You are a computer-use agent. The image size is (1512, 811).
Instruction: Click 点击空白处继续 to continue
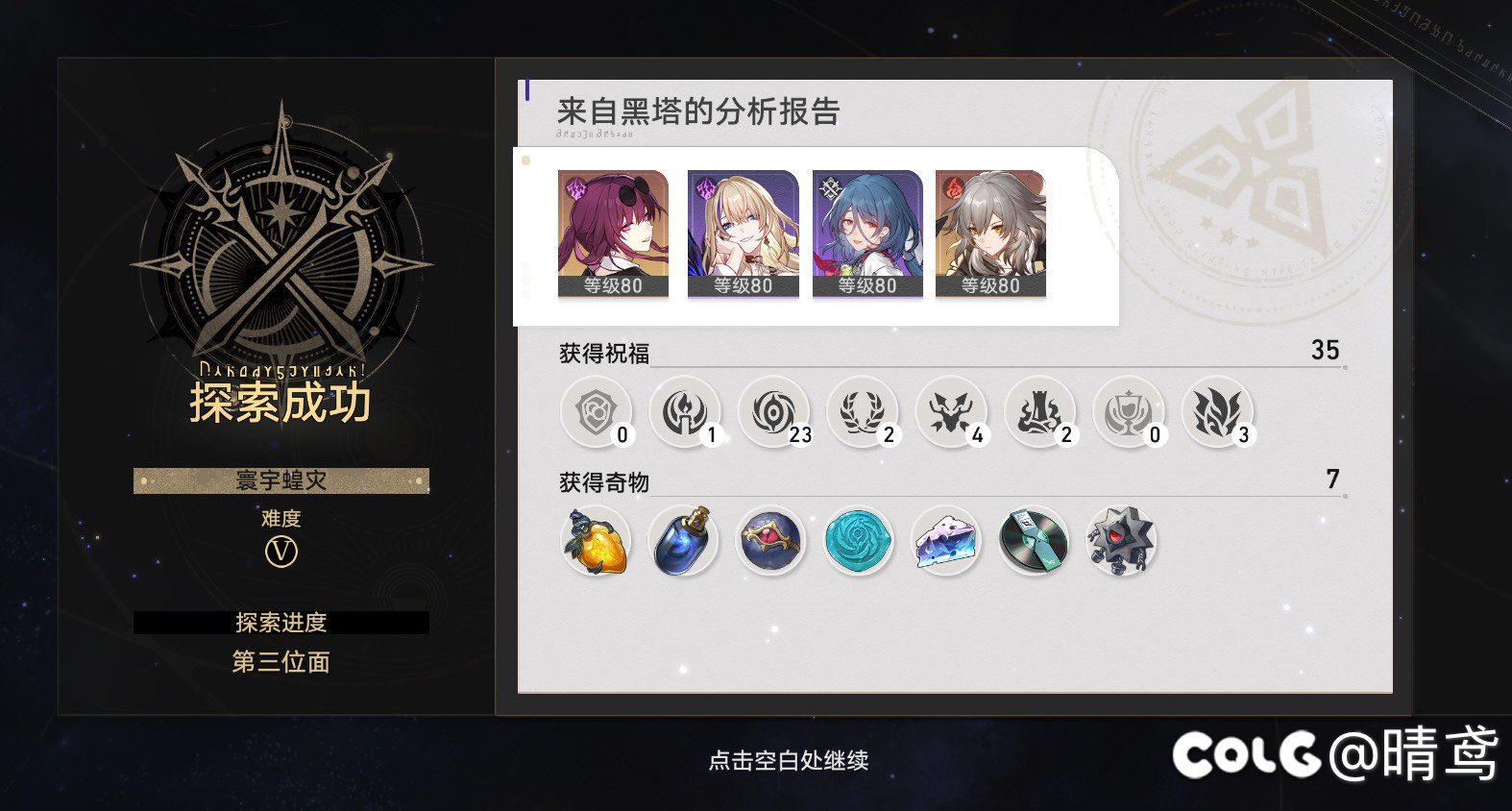pyautogui.click(x=789, y=760)
